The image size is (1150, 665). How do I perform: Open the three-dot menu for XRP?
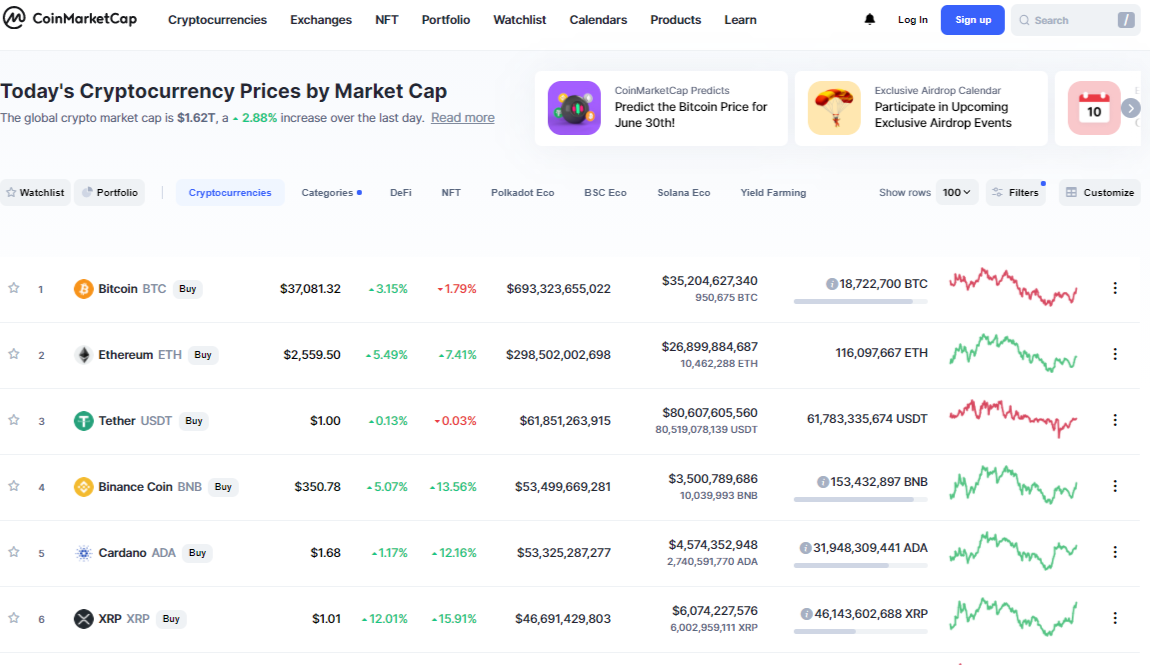coord(1115,618)
